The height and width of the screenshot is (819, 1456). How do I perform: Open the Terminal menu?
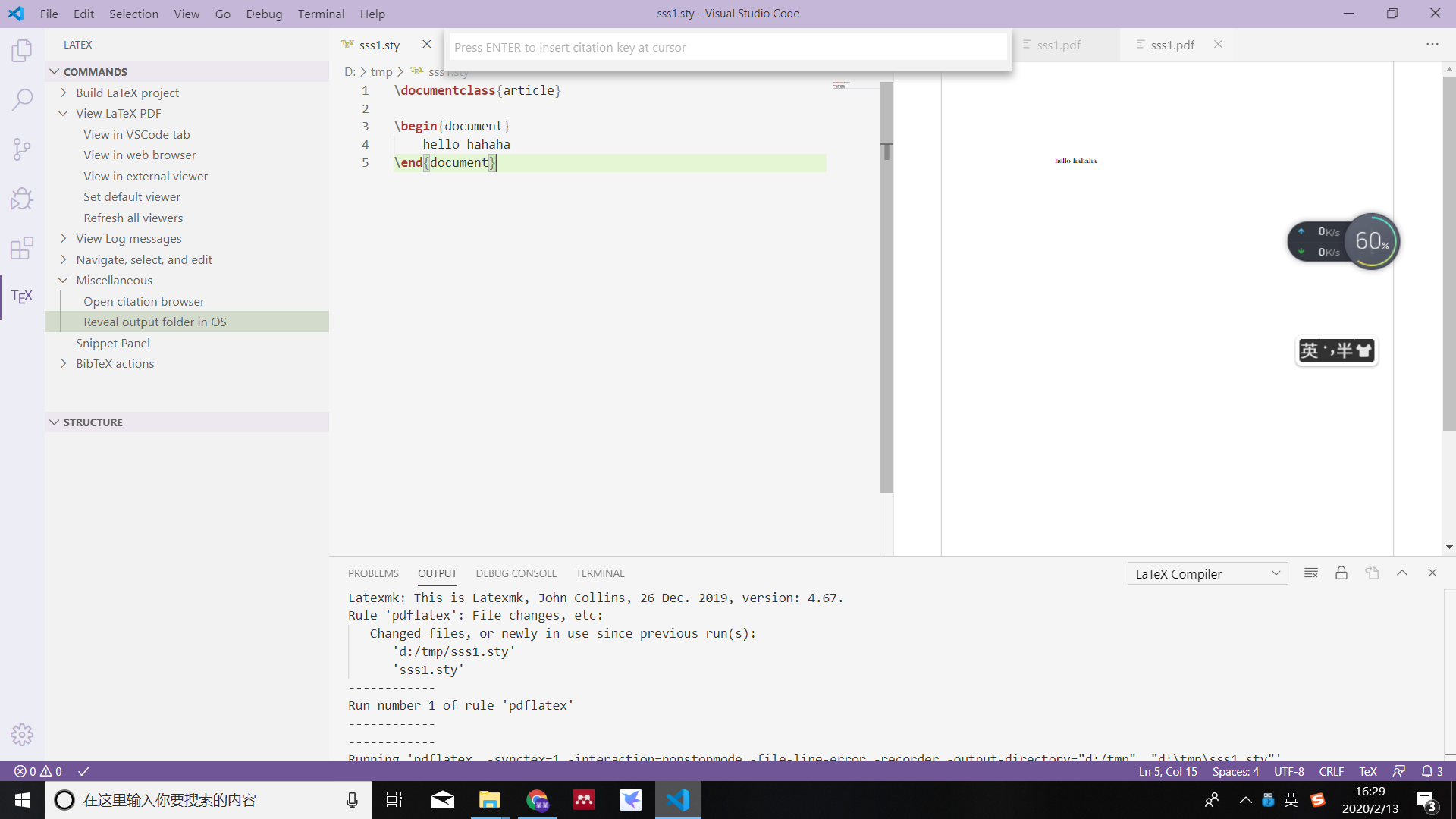pyautogui.click(x=321, y=14)
